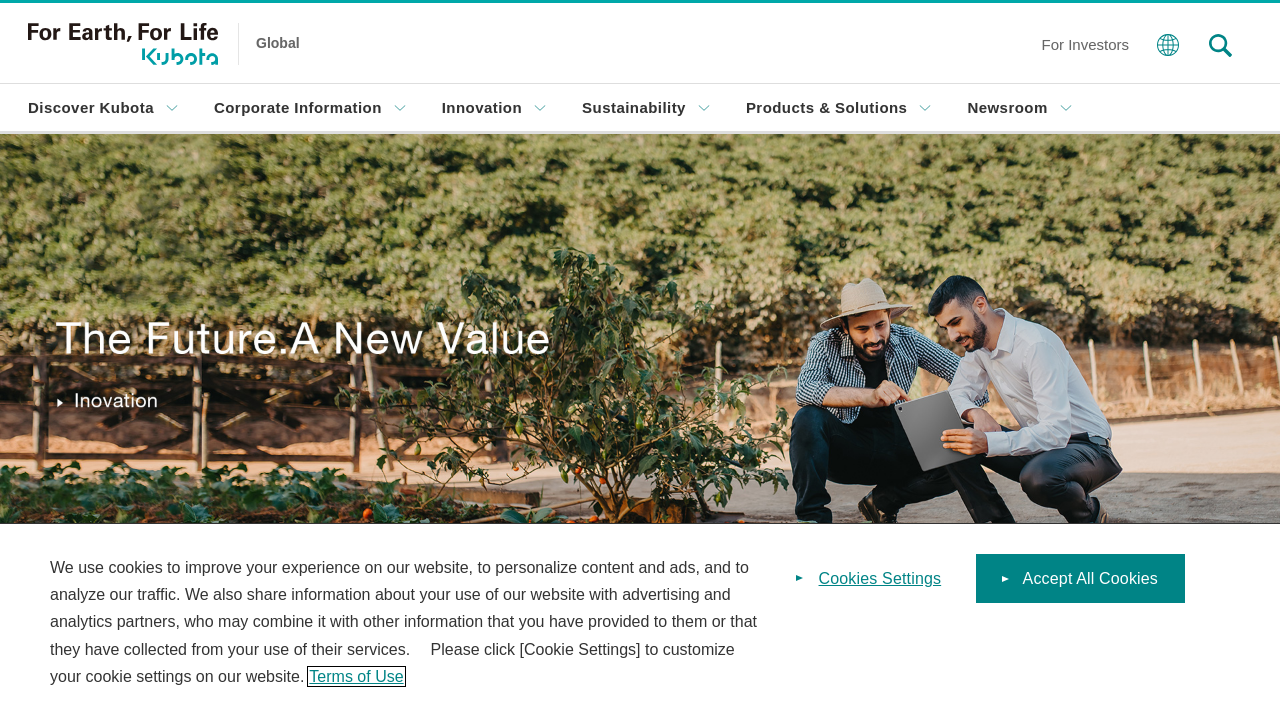This screenshot has width=1280, height=720.
Task: Visit the For Investors link
Action: point(1085,45)
